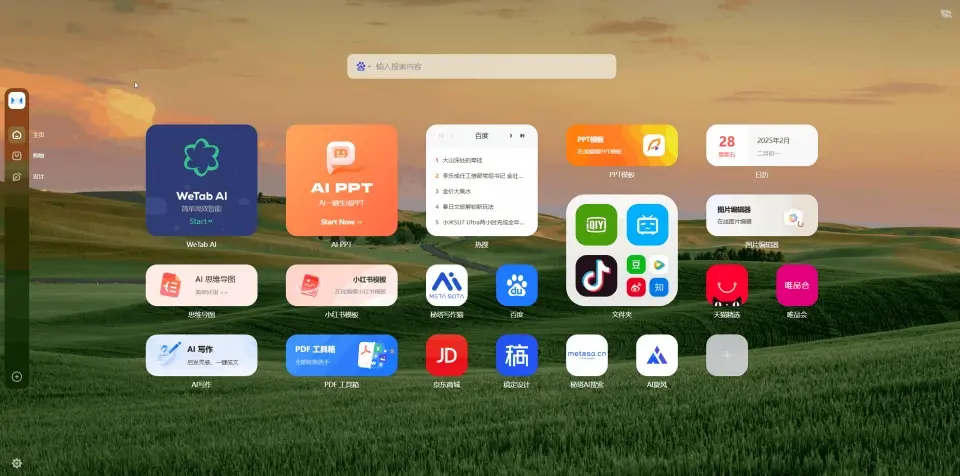This screenshot has height=476, width=960.
Task: Open Bilibili TV icon in the folder
Action: [x=647, y=225]
